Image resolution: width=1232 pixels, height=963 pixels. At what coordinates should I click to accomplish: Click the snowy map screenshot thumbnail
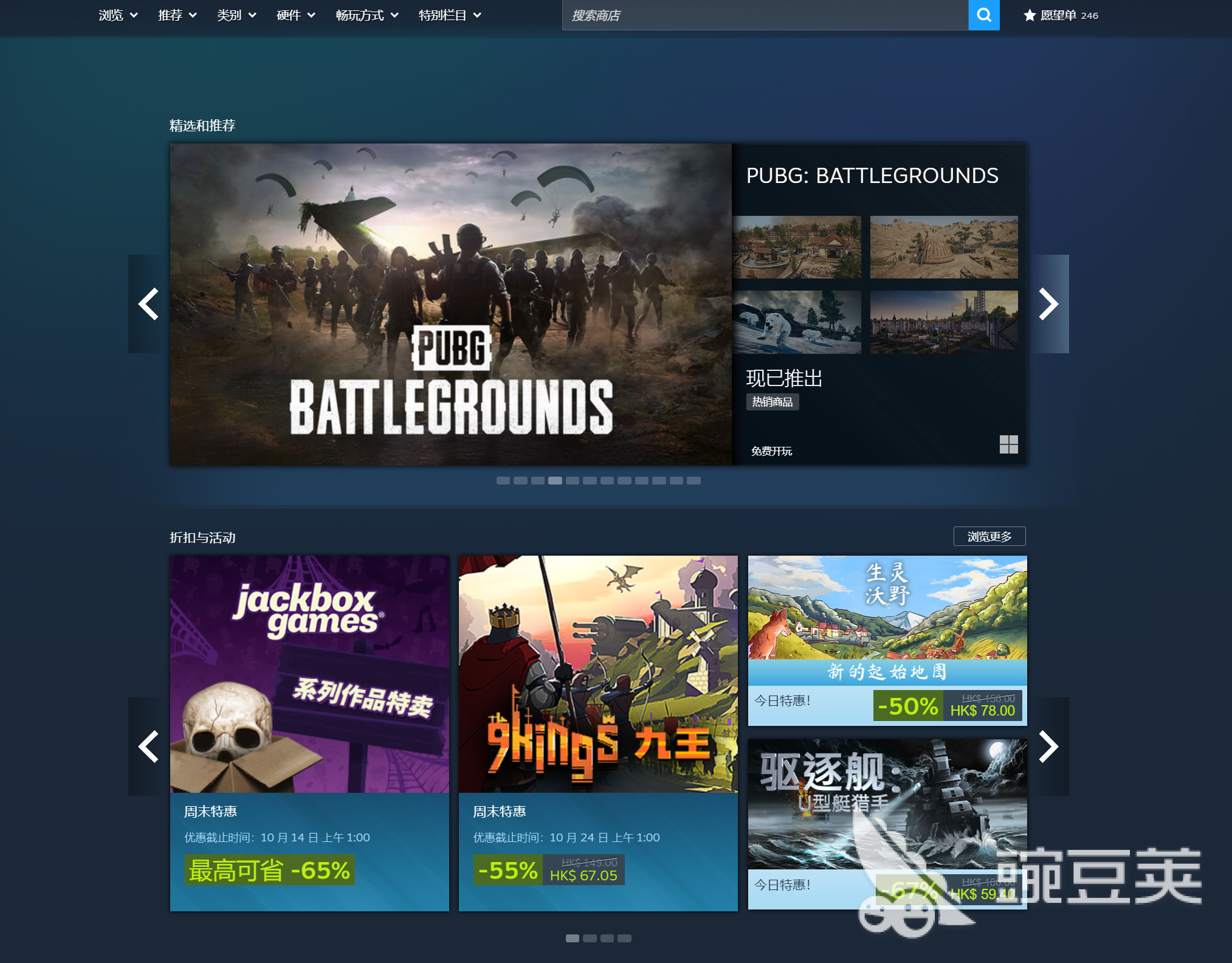(x=797, y=322)
